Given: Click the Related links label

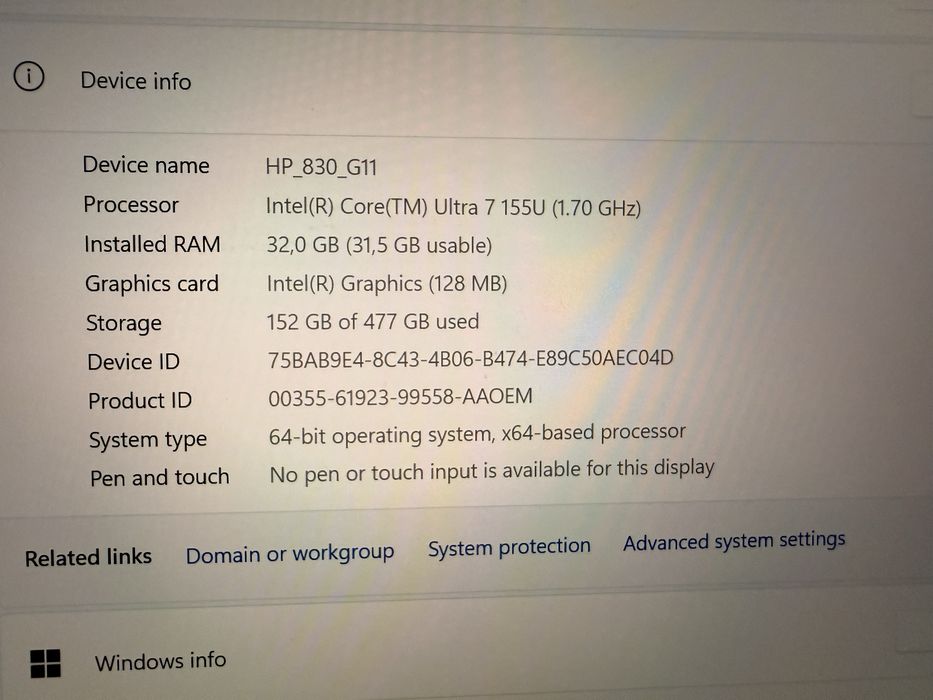Looking at the screenshot, I should pos(88,557).
